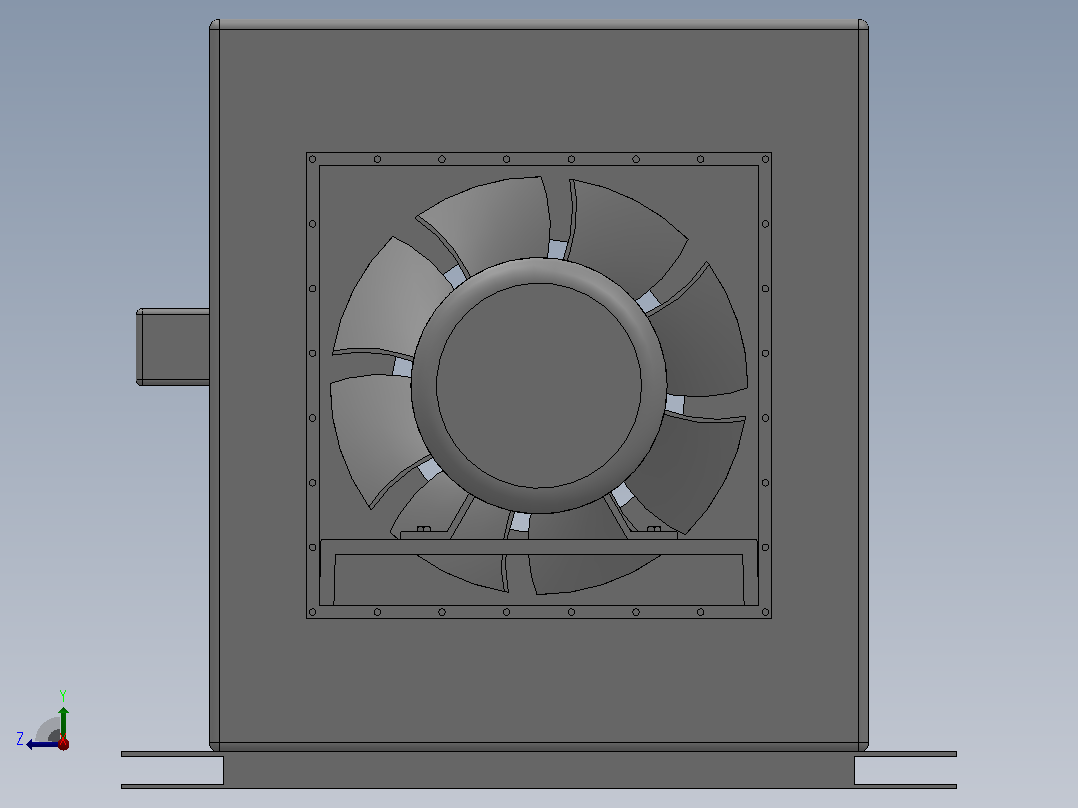The height and width of the screenshot is (808, 1078).
Task: Select the base plate under the housing
Action: pos(539,770)
